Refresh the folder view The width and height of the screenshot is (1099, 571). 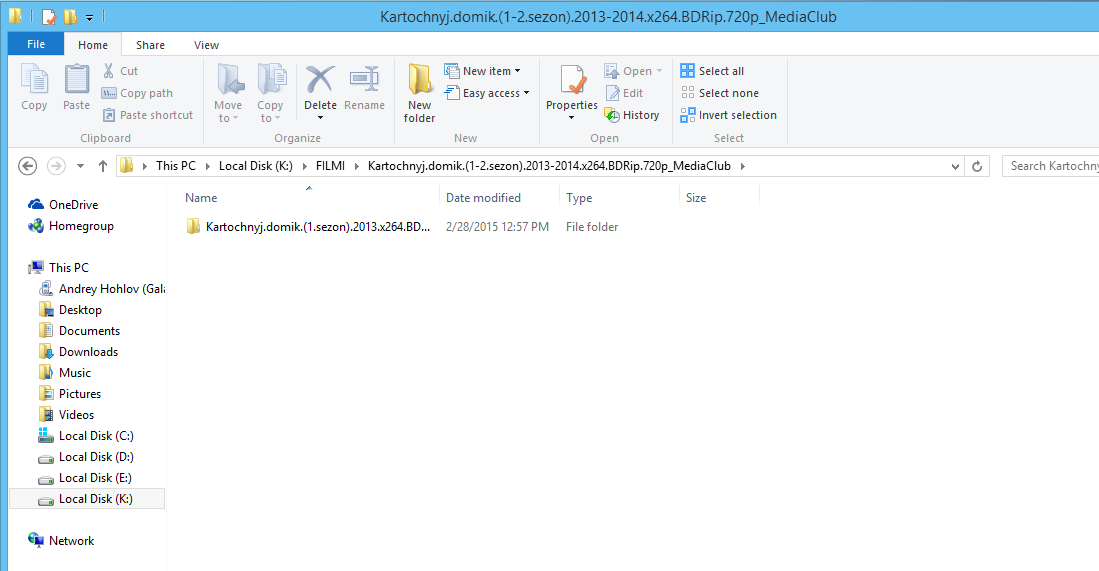point(977,166)
